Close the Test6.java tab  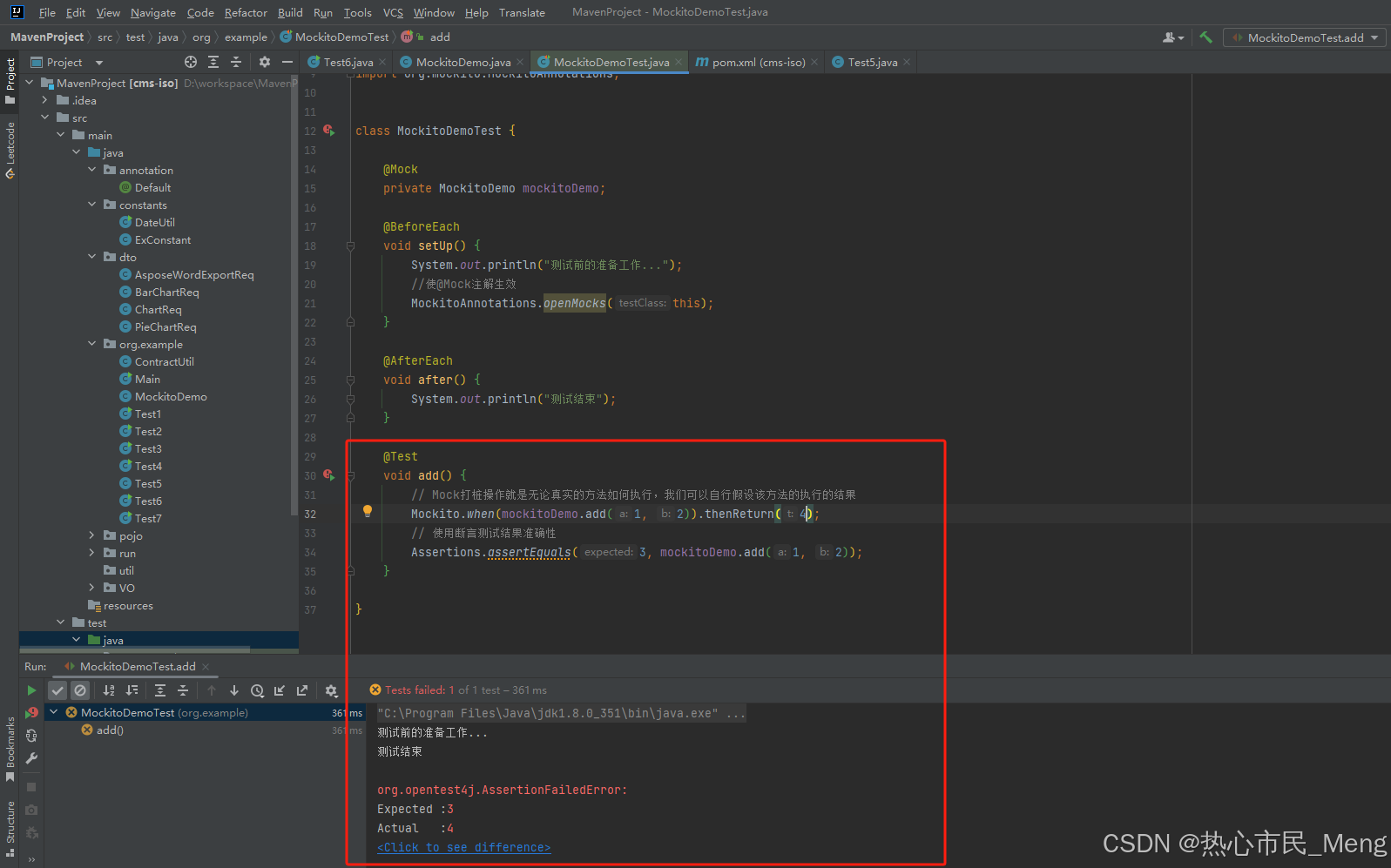click(x=382, y=62)
